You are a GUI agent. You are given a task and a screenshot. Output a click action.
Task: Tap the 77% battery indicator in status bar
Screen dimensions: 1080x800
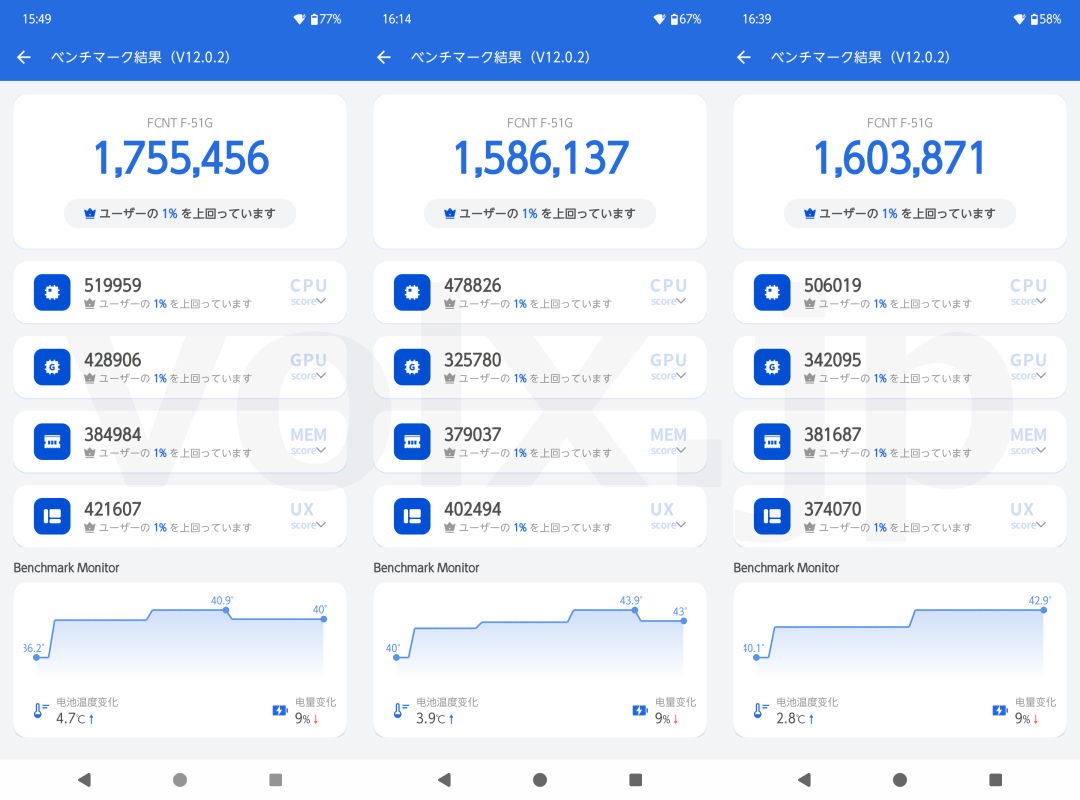[x=326, y=19]
